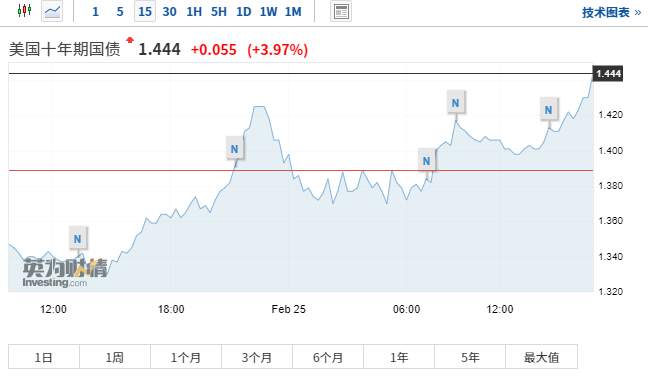This screenshot has height=378, width=648.
Task: Select the 1 minute interval
Action: (95, 12)
